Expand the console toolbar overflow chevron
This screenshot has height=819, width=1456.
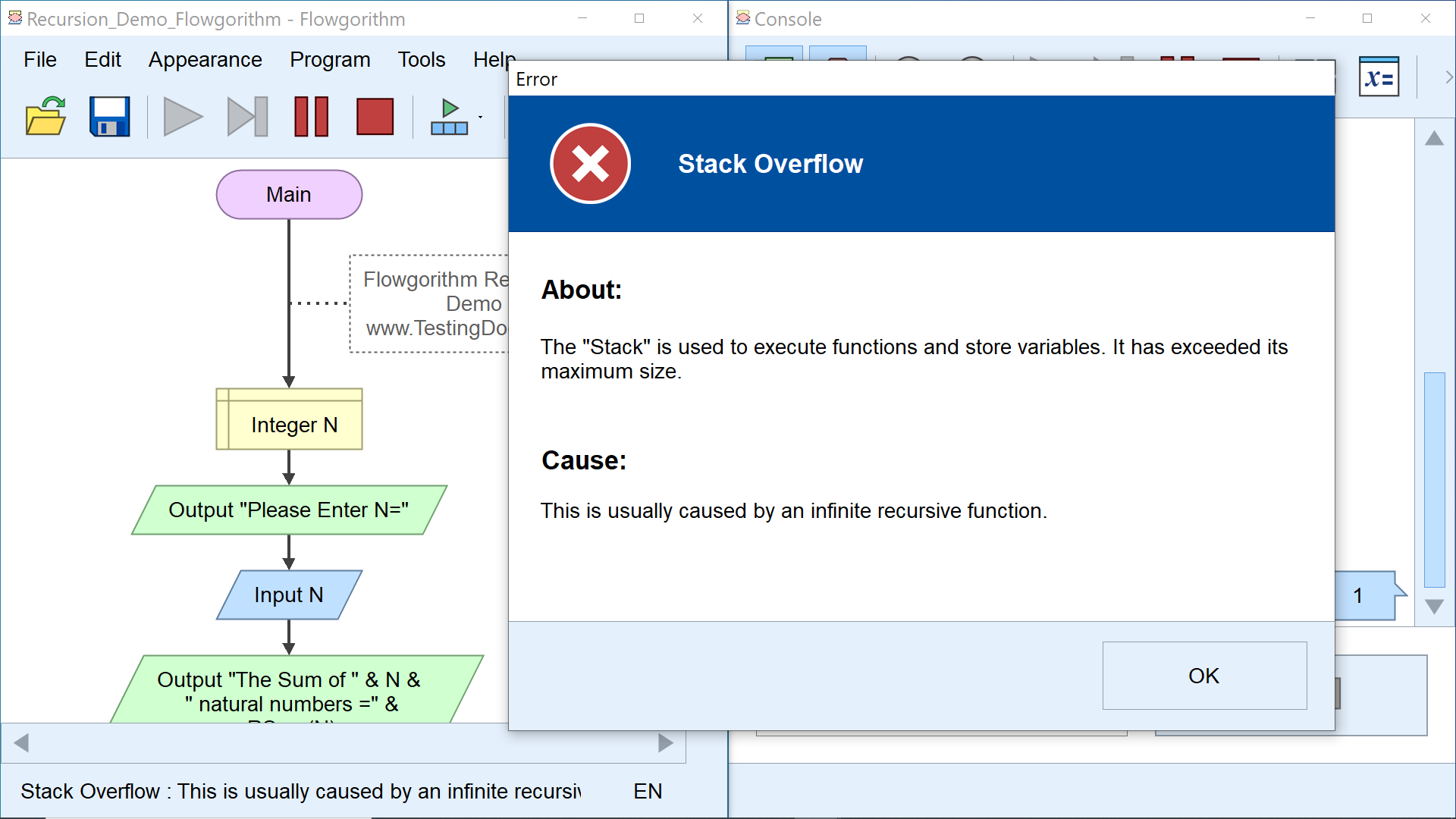pos(1448,77)
